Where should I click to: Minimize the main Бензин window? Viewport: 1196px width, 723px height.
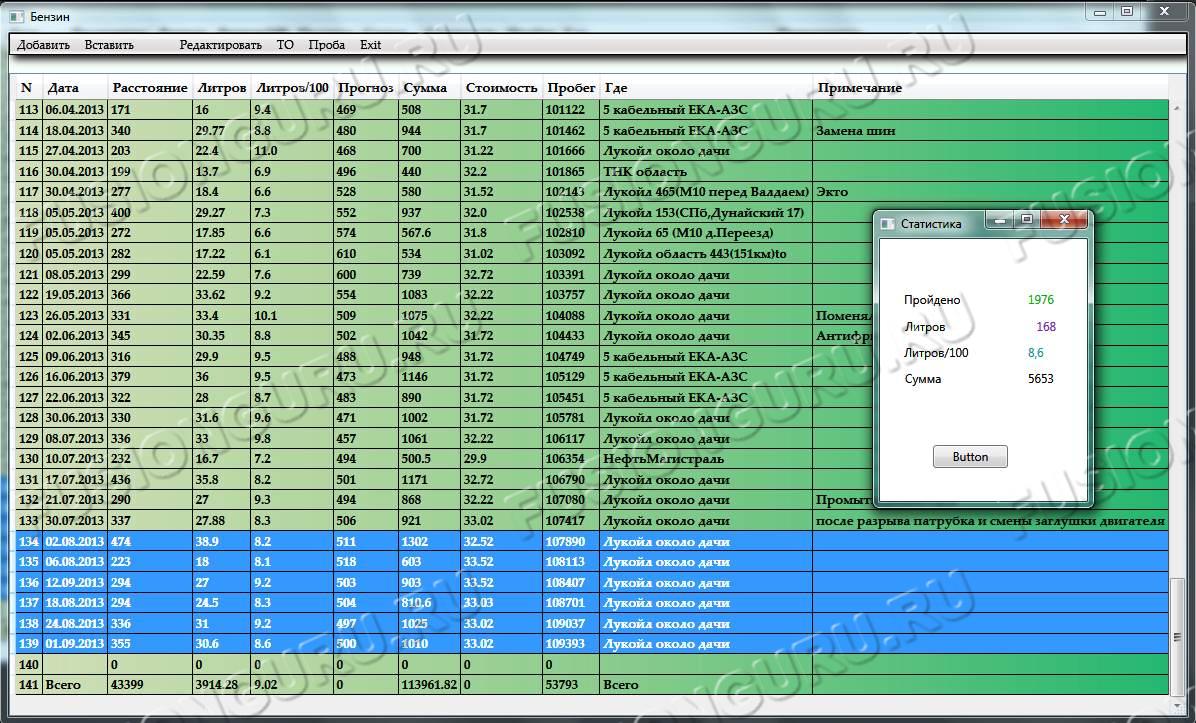click(x=1100, y=12)
